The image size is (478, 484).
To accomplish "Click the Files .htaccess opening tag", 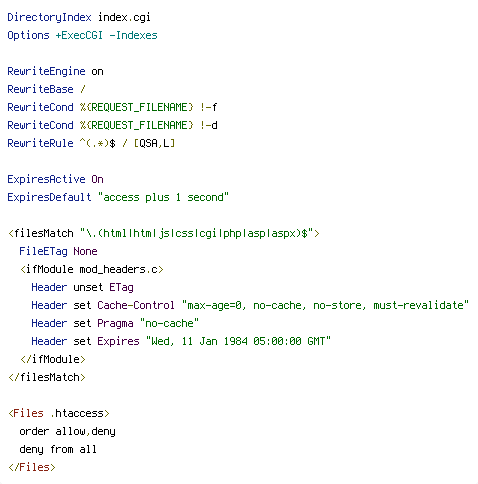I will tap(59, 413).
